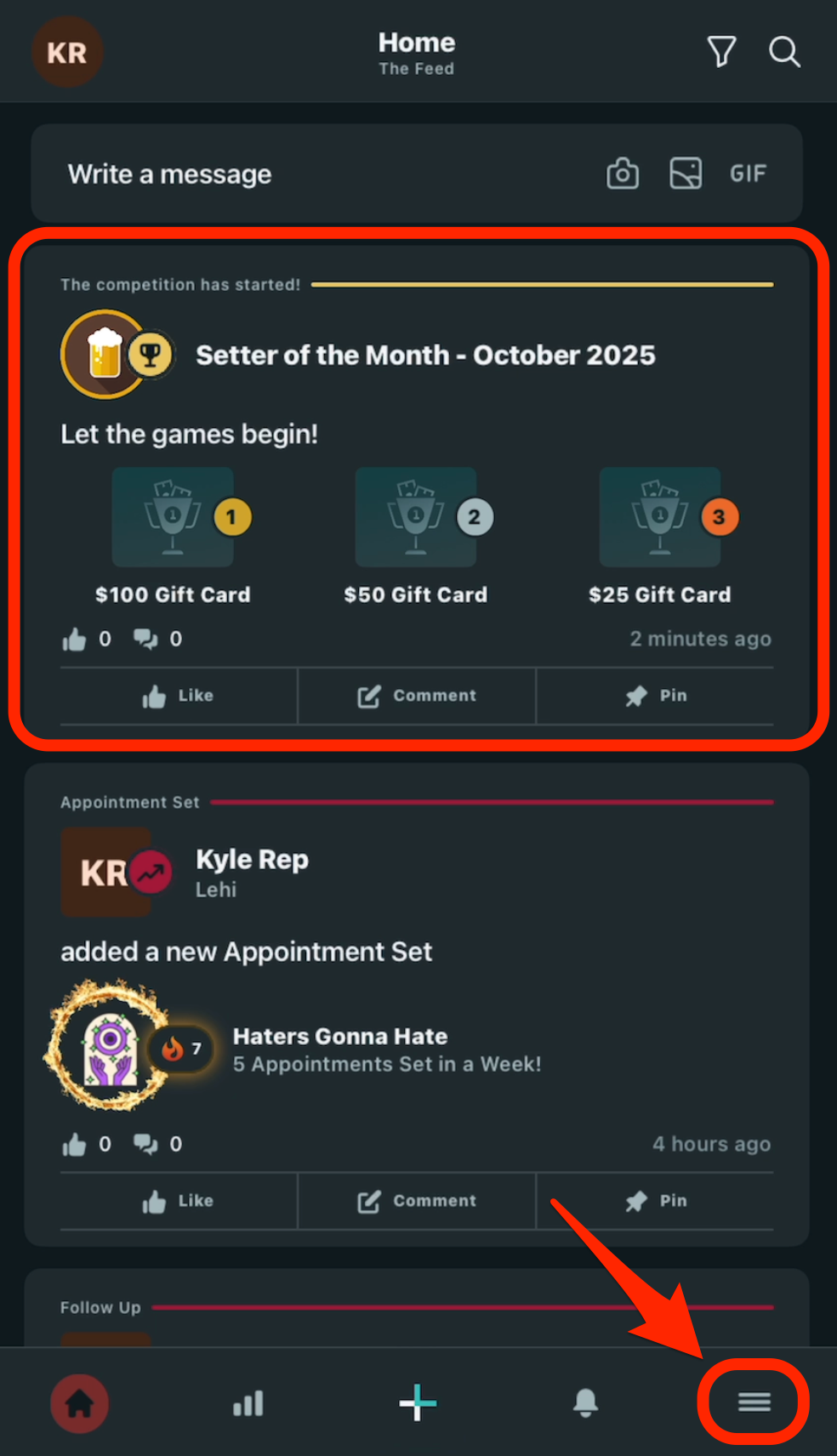Viewport: 837px width, 1456px height.
Task: Like Kyle Rep's Appointment Set post
Action: pos(179,1201)
